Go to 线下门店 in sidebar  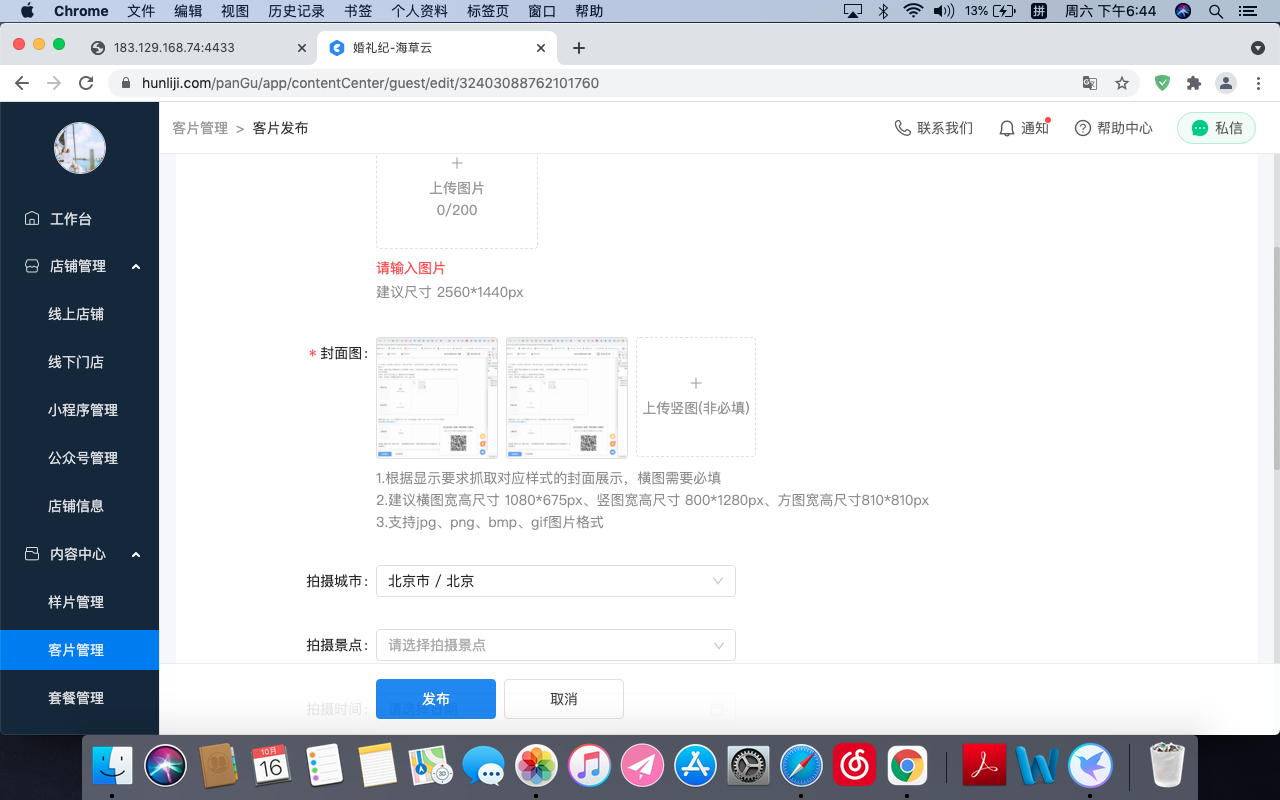coord(76,362)
